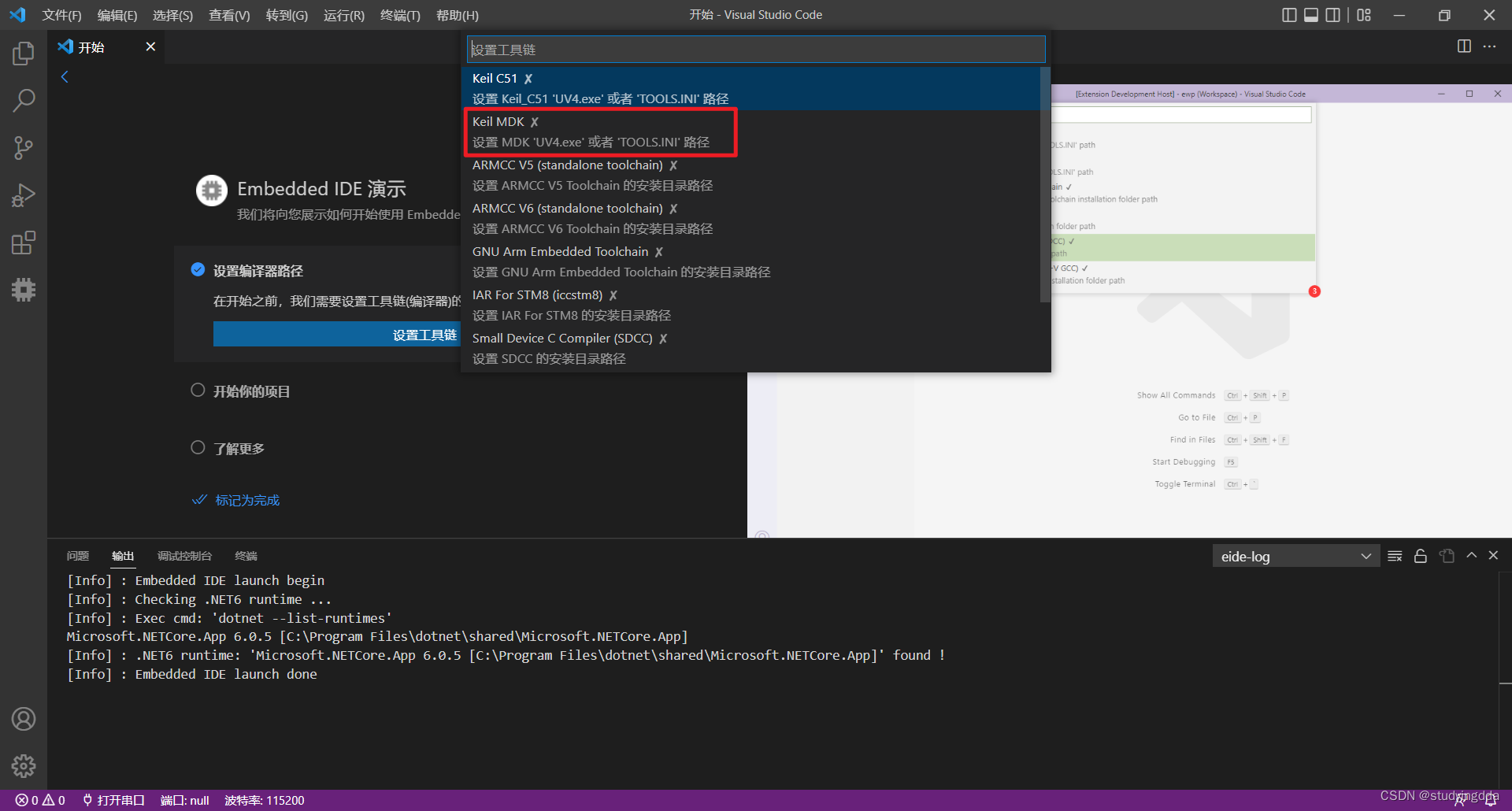The width and height of the screenshot is (1512, 811).
Task: Click the 标记为完成 link
Action: pyautogui.click(x=247, y=500)
